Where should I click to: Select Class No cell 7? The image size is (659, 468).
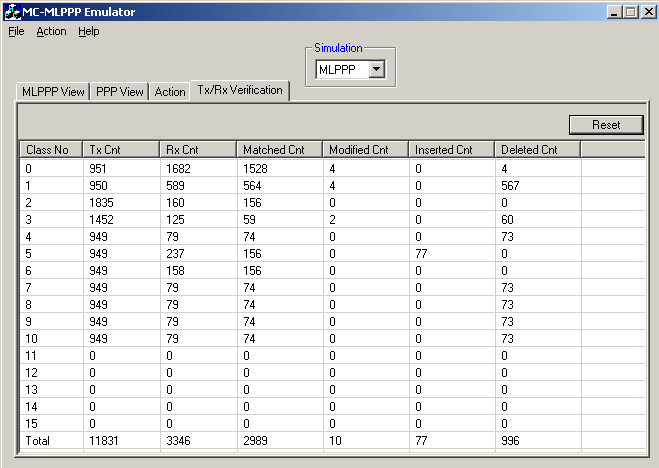coord(28,288)
